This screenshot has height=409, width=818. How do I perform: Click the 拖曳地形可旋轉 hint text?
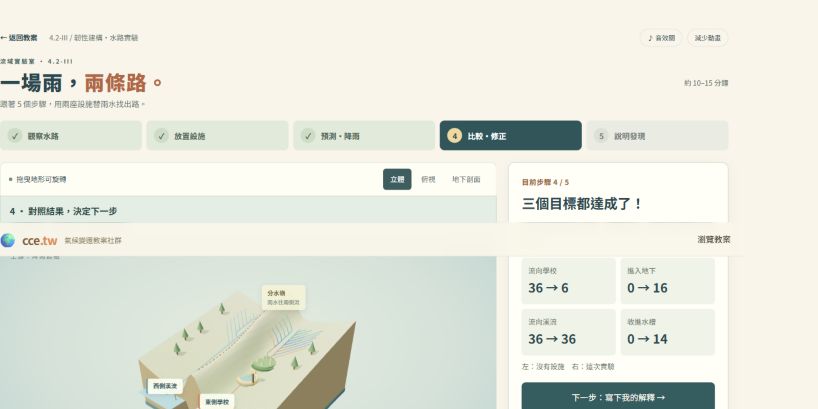pyautogui.click(x=41, y=179)
